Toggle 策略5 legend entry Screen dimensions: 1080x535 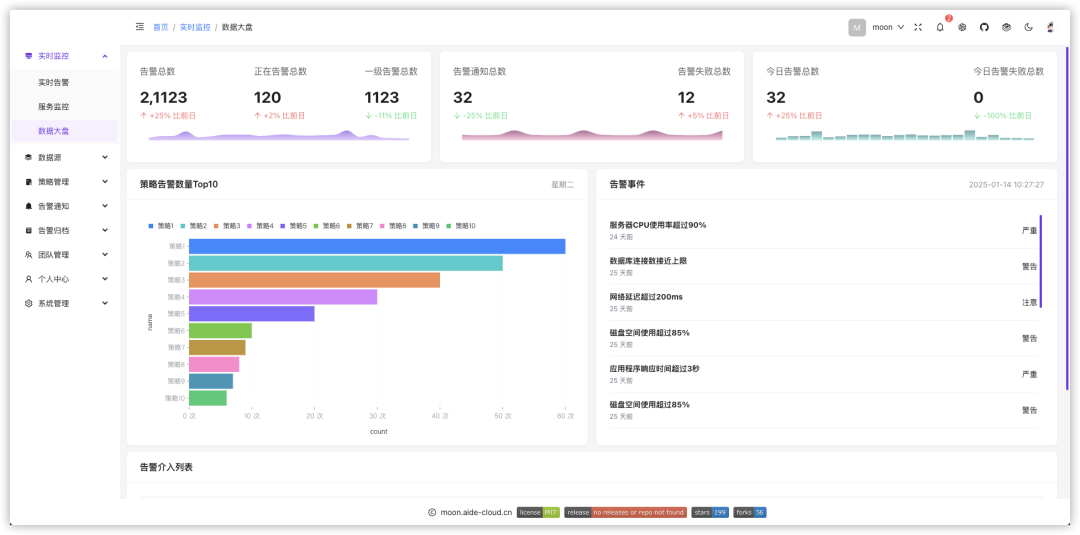(x=293, y=226)
